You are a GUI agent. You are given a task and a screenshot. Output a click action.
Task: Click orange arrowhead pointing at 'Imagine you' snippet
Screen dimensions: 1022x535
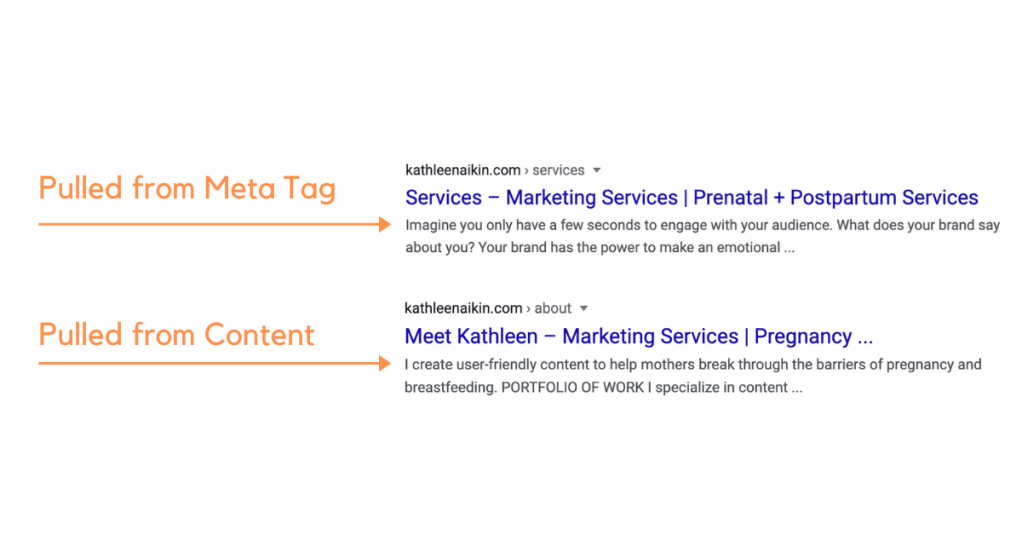pos(385,225)
